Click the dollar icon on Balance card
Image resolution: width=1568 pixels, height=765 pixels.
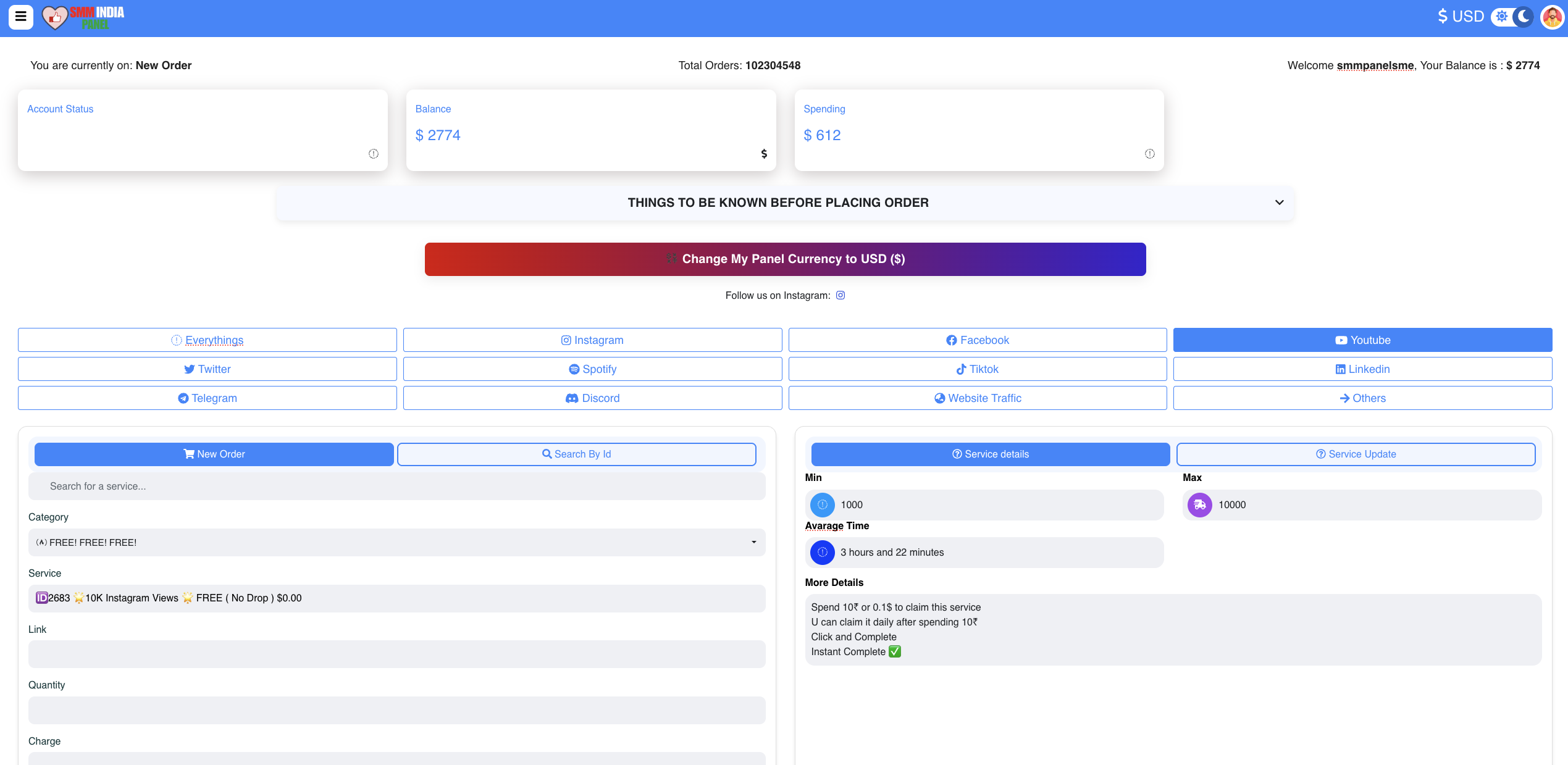[x=764, y=154]
